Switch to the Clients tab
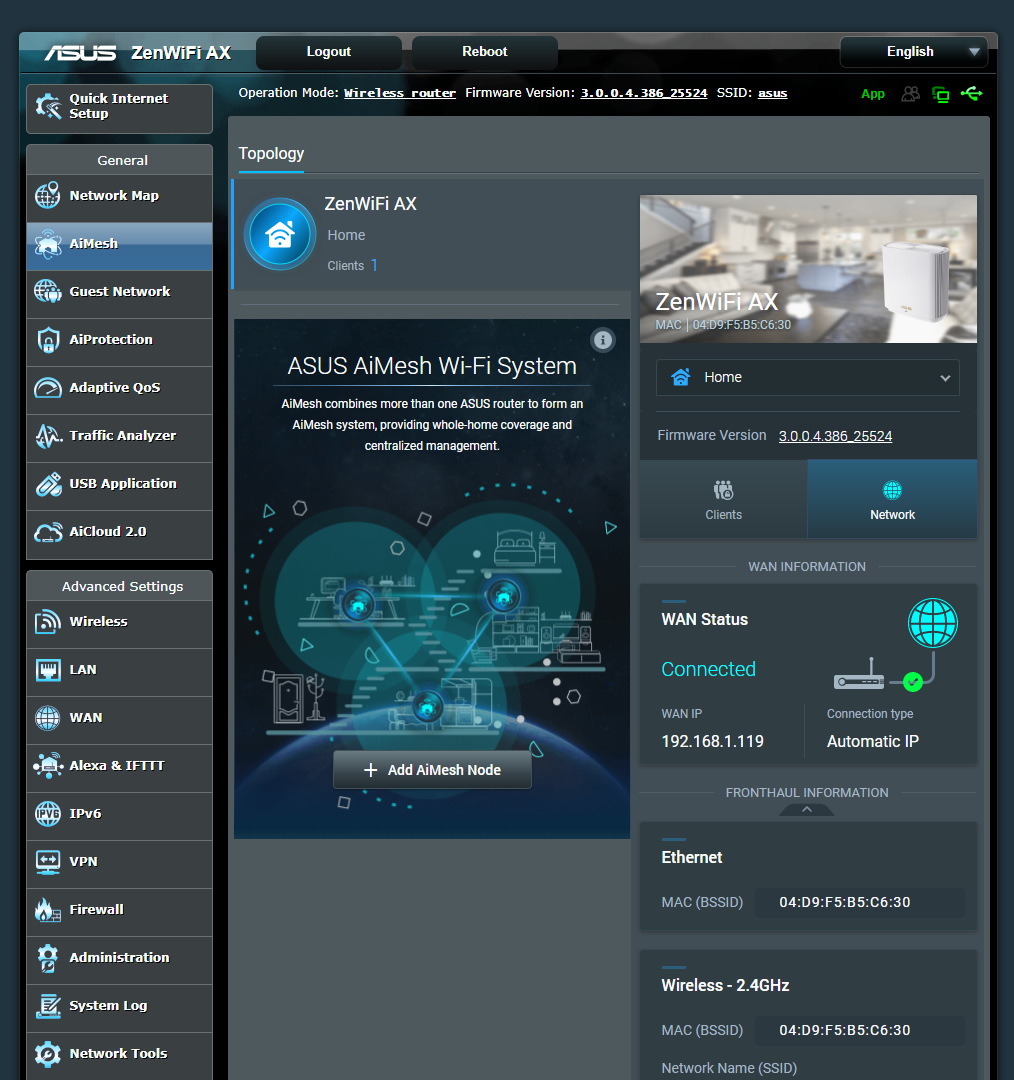This screenshot has width=1014, height=1080. (x=723, y=499)
